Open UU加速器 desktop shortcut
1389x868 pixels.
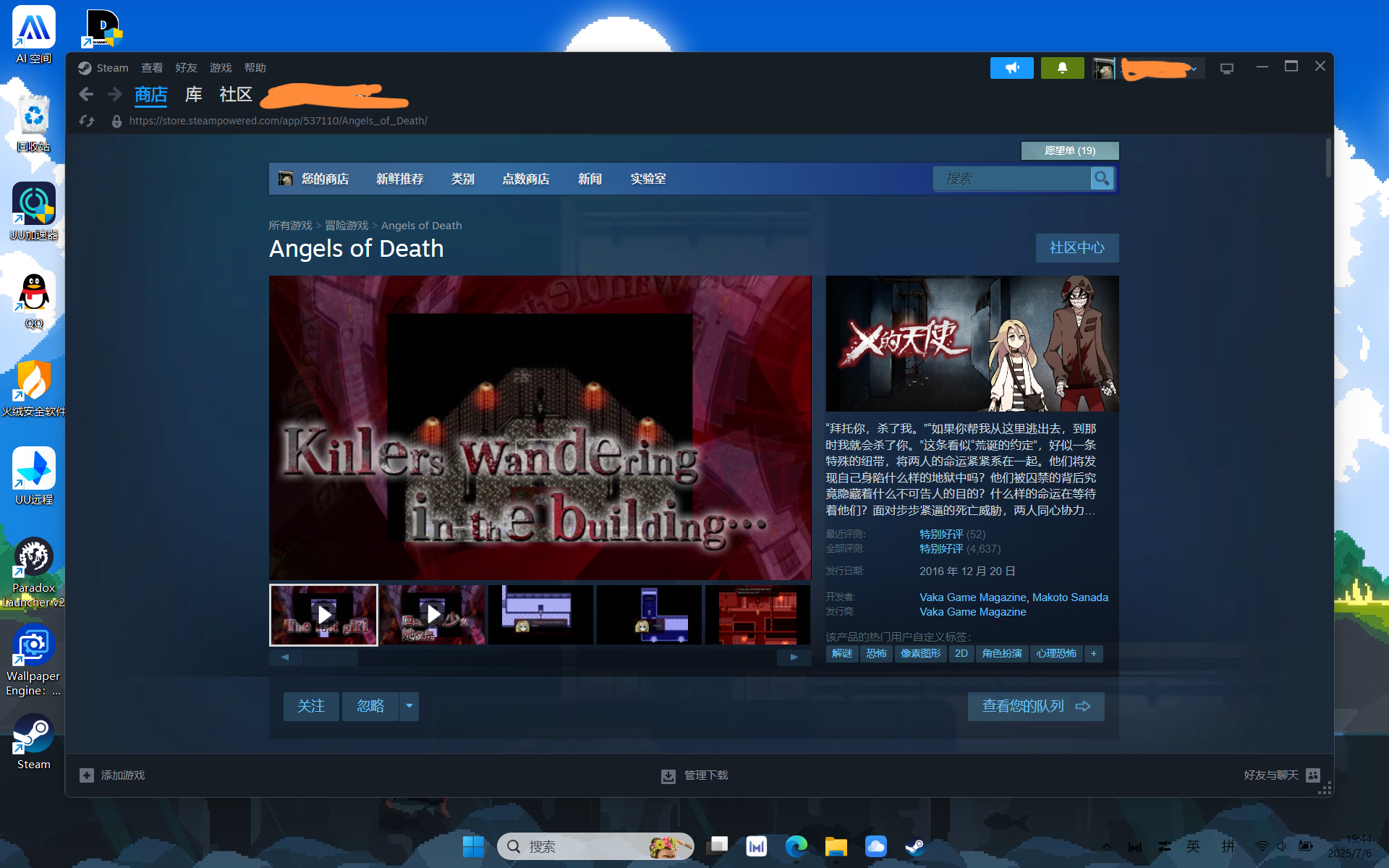34,211
